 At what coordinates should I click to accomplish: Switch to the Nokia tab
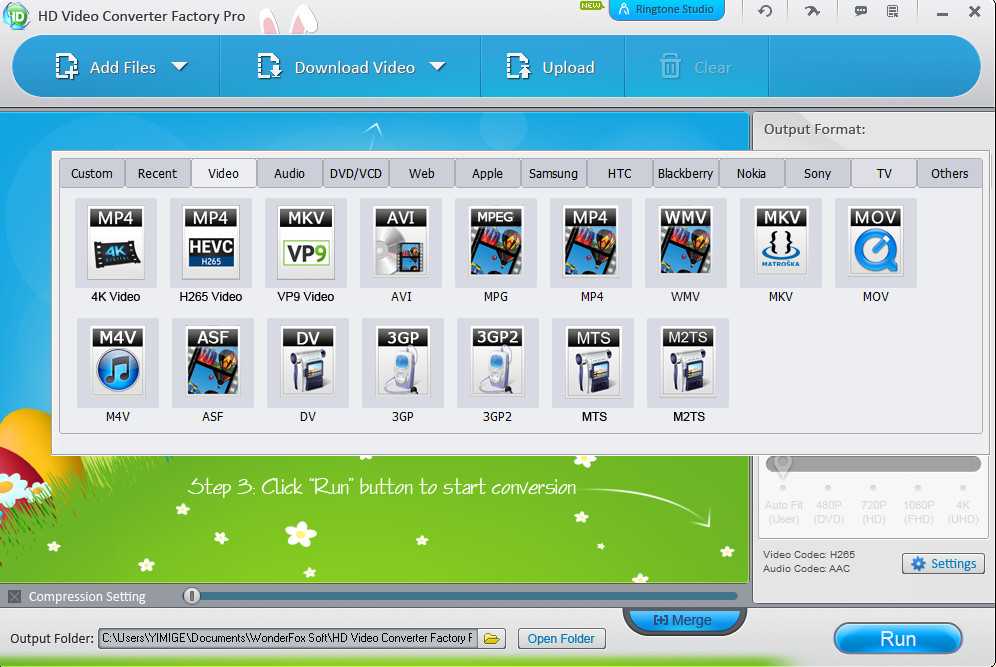click(751, 173)
